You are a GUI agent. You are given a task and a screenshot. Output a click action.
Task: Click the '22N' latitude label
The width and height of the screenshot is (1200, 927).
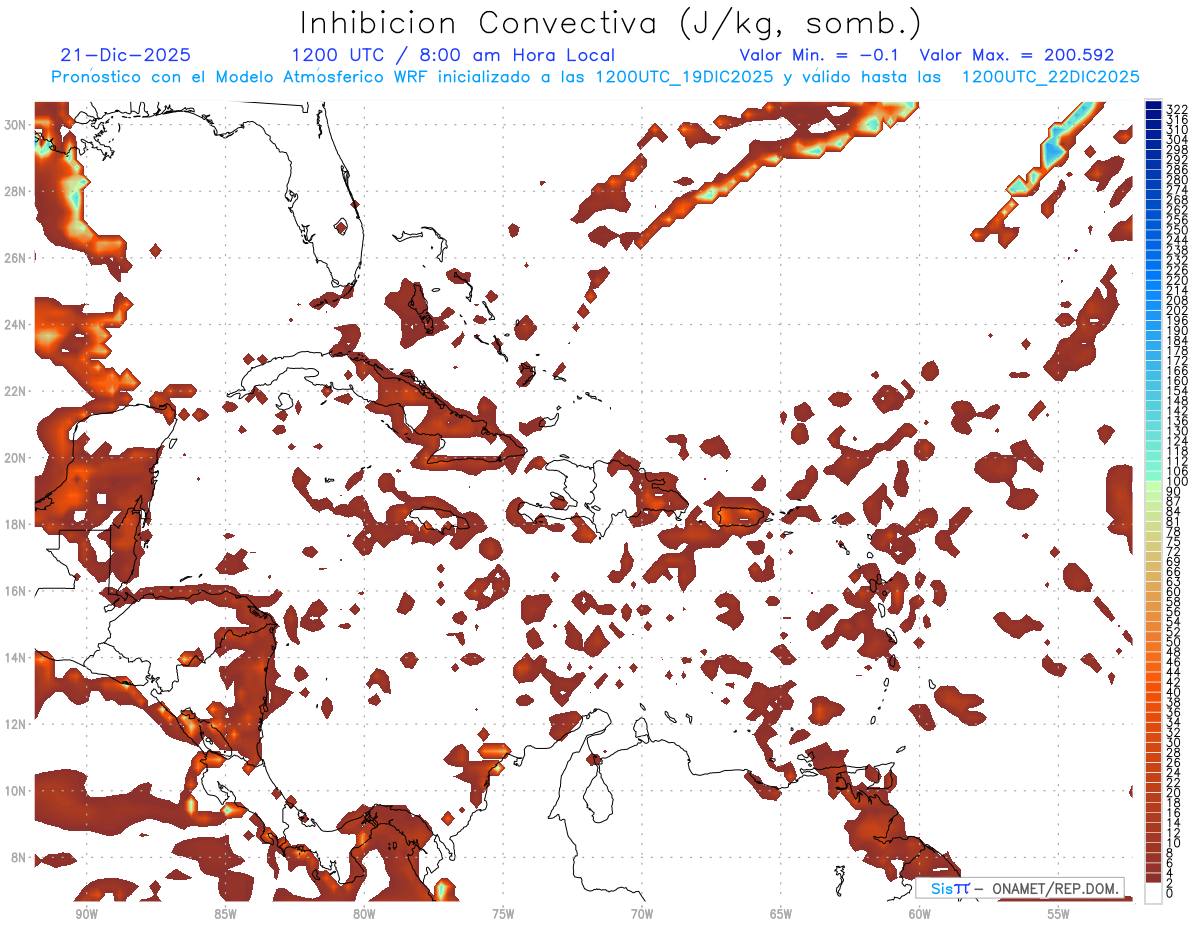coord(17,391)
